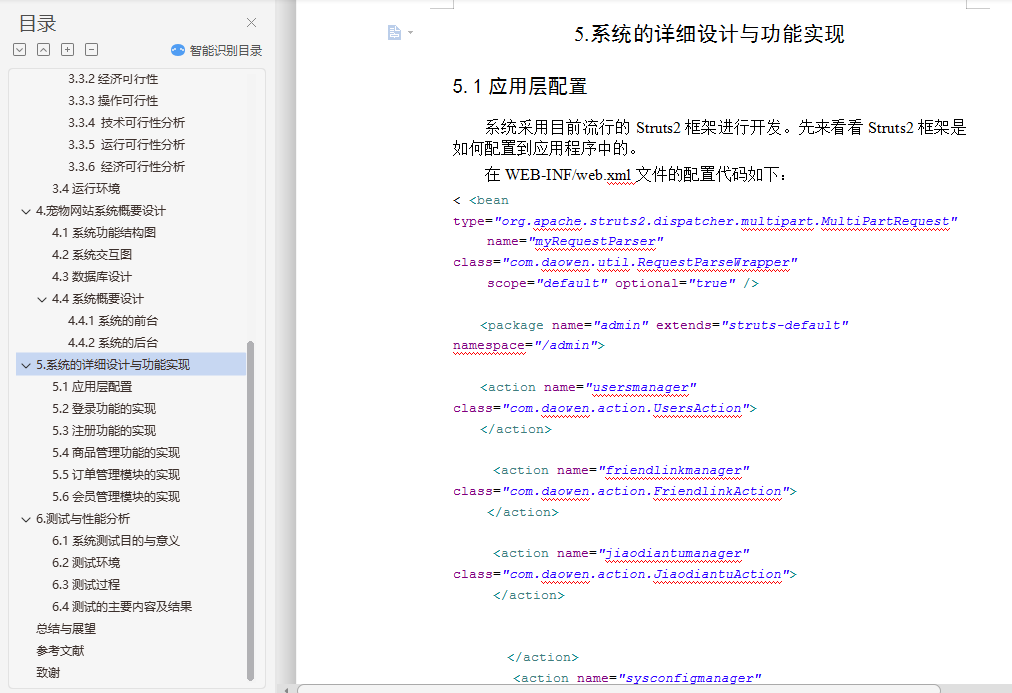Go to 3.3.4 技术可行性分析 heading
Screen dimensions: 1012x693
[x=126, y=123]
